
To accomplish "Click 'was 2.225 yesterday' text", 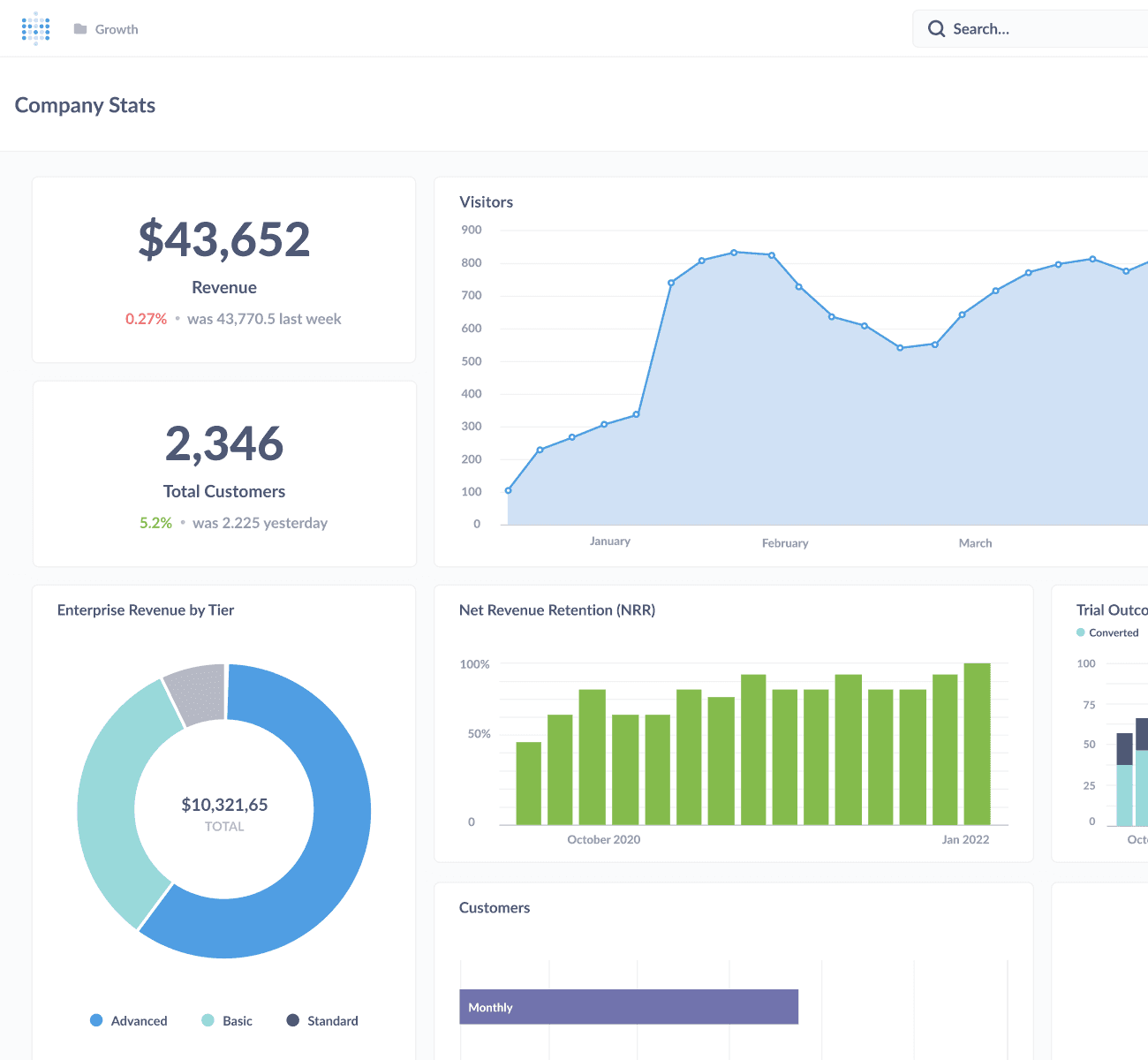I will pos(260,523).
